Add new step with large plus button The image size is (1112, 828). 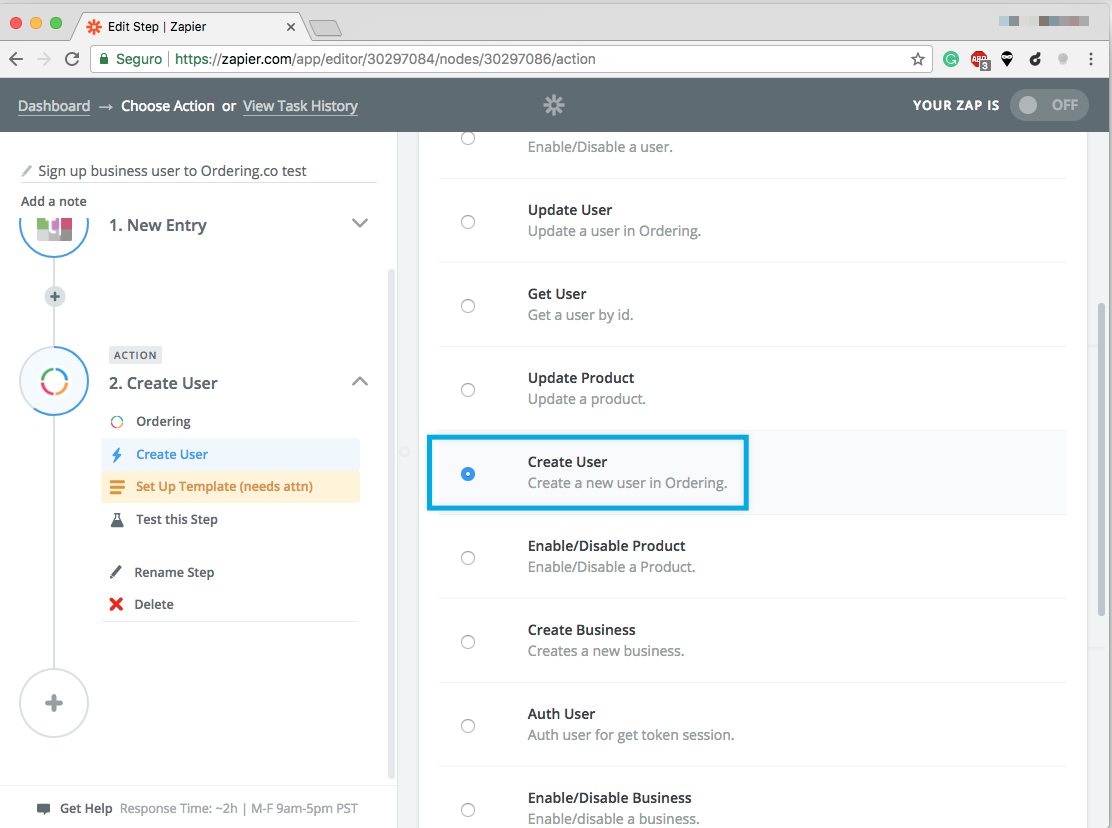[54, 703]
